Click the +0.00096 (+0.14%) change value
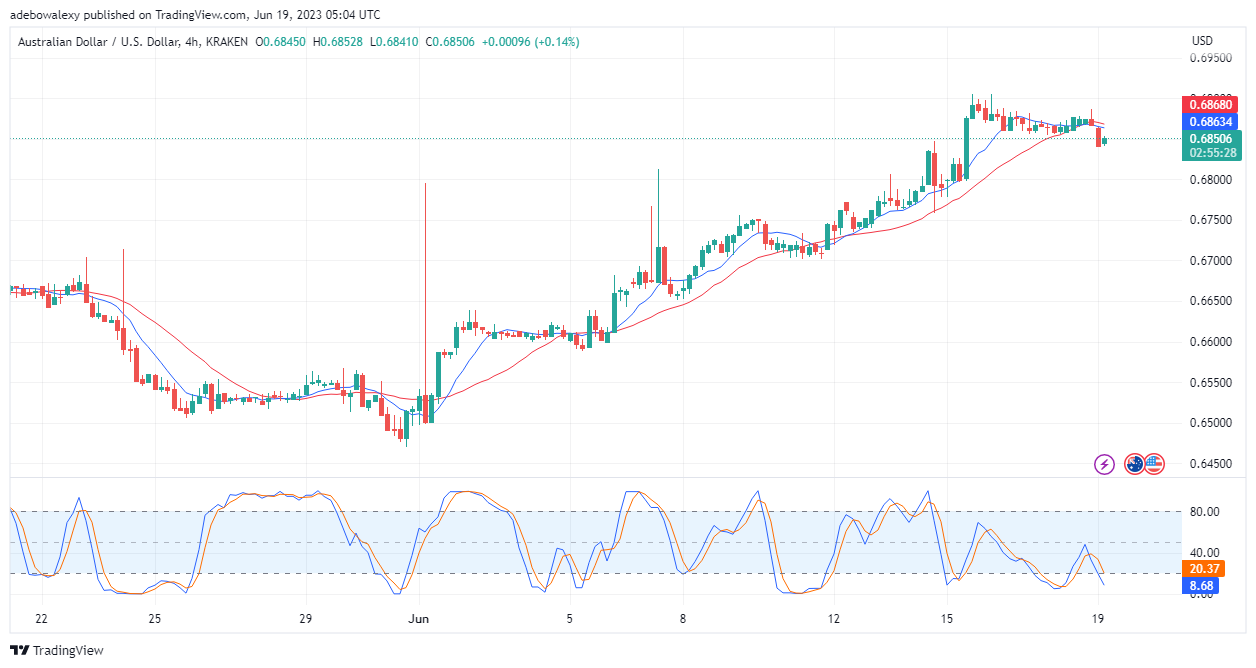The width and height of the screenshot is (1256, 668). pos(530,42)
